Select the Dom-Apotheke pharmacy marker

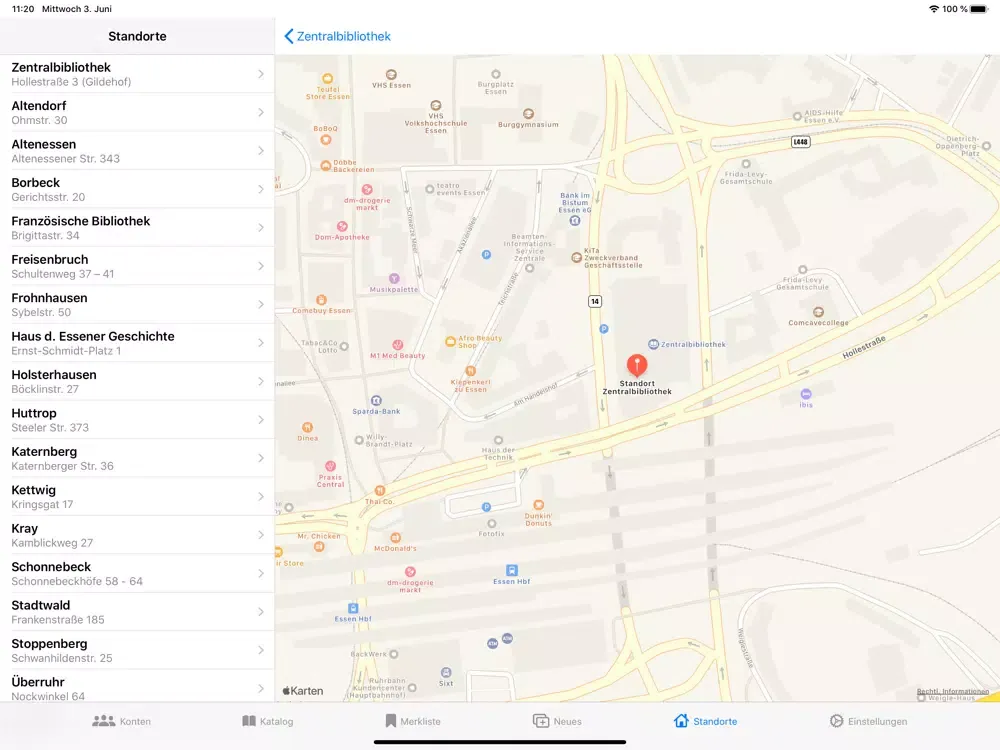coord(342,226)
